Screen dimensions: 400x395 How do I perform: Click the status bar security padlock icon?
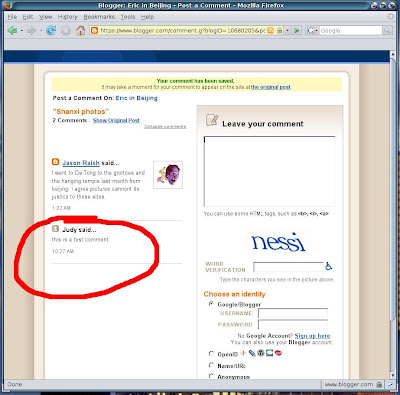click(379, 384)
